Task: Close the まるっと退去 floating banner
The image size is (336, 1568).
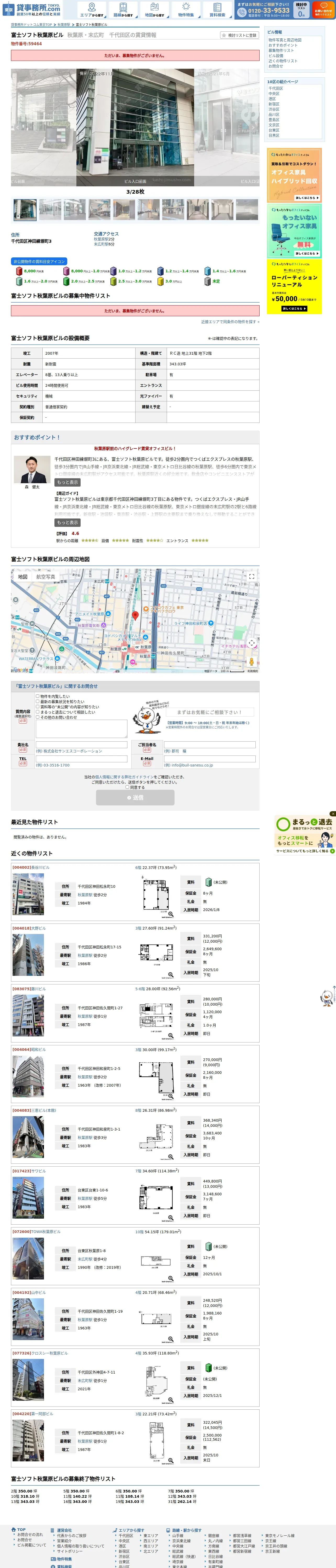Action: [x=332, y=813]
